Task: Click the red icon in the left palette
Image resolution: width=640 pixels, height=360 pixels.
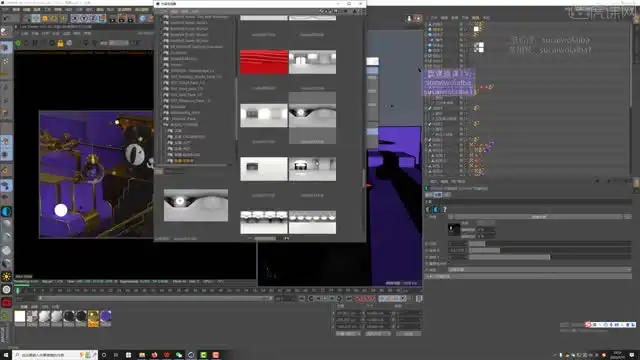Action: coord(6,302)
